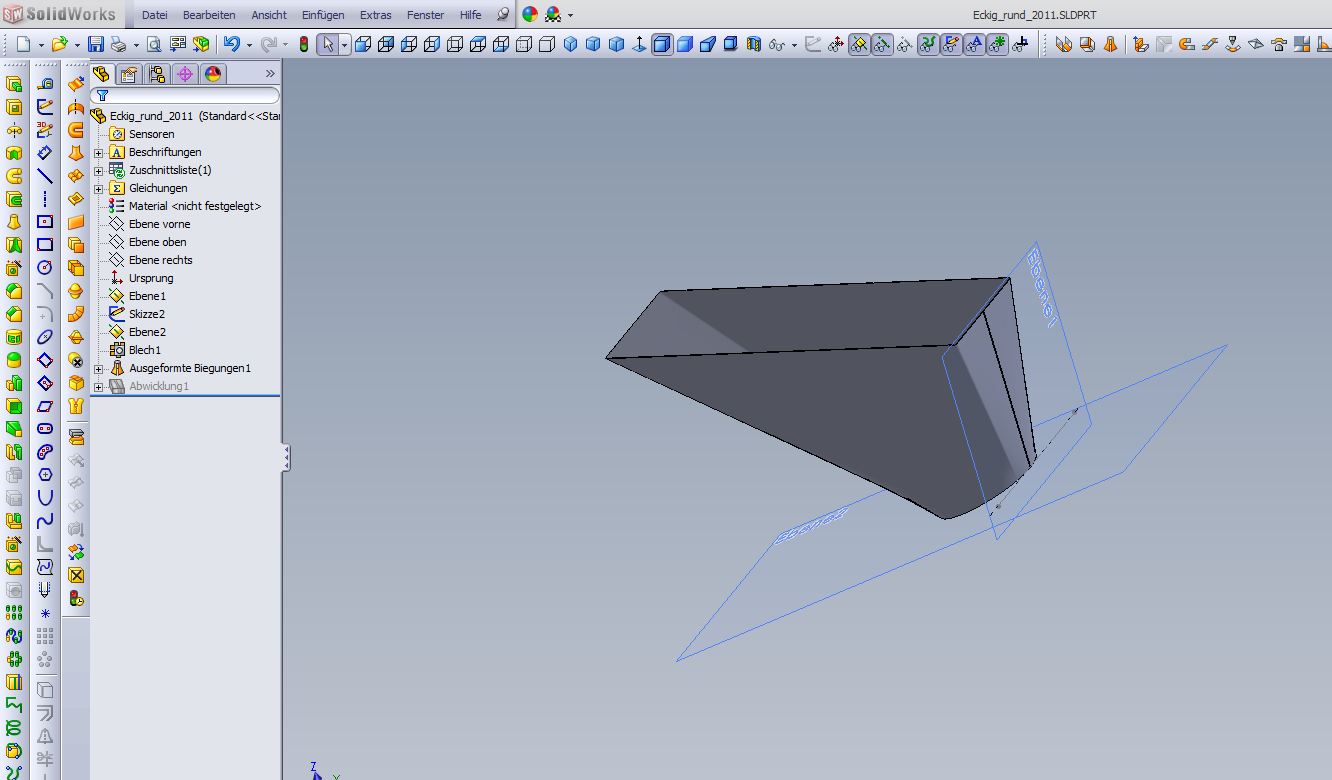This screenshot has height=780, width=1332.
Task: Open the Bearbeiten menu
Action: tap(209, 15)
